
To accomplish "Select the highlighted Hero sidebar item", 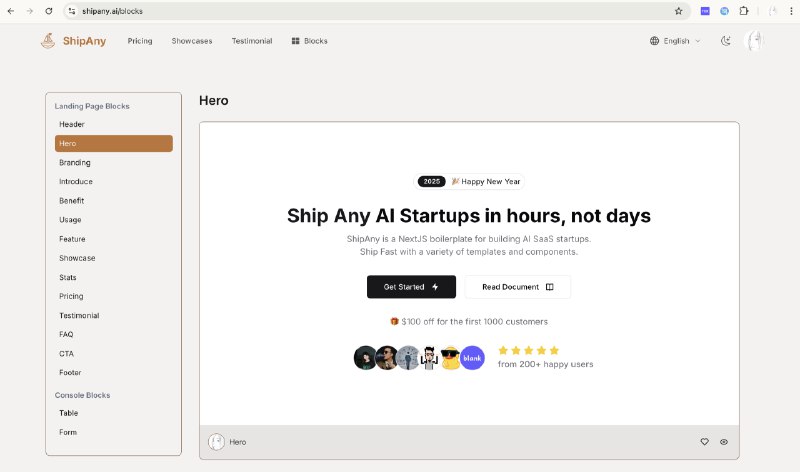I will coord(114,143).
